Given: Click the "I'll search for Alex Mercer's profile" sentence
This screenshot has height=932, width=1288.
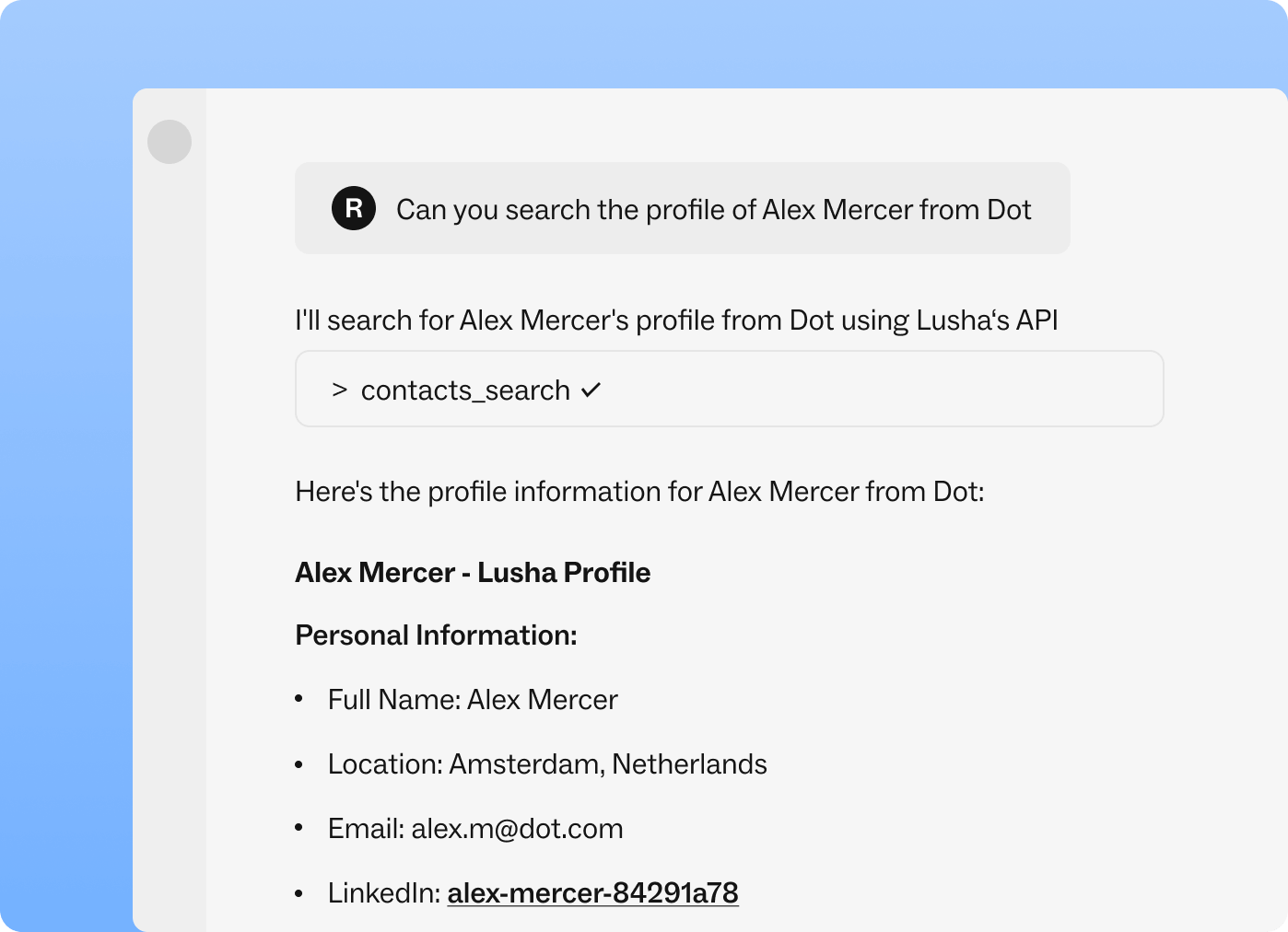Looking at the screenshot, I should point(676,320).
